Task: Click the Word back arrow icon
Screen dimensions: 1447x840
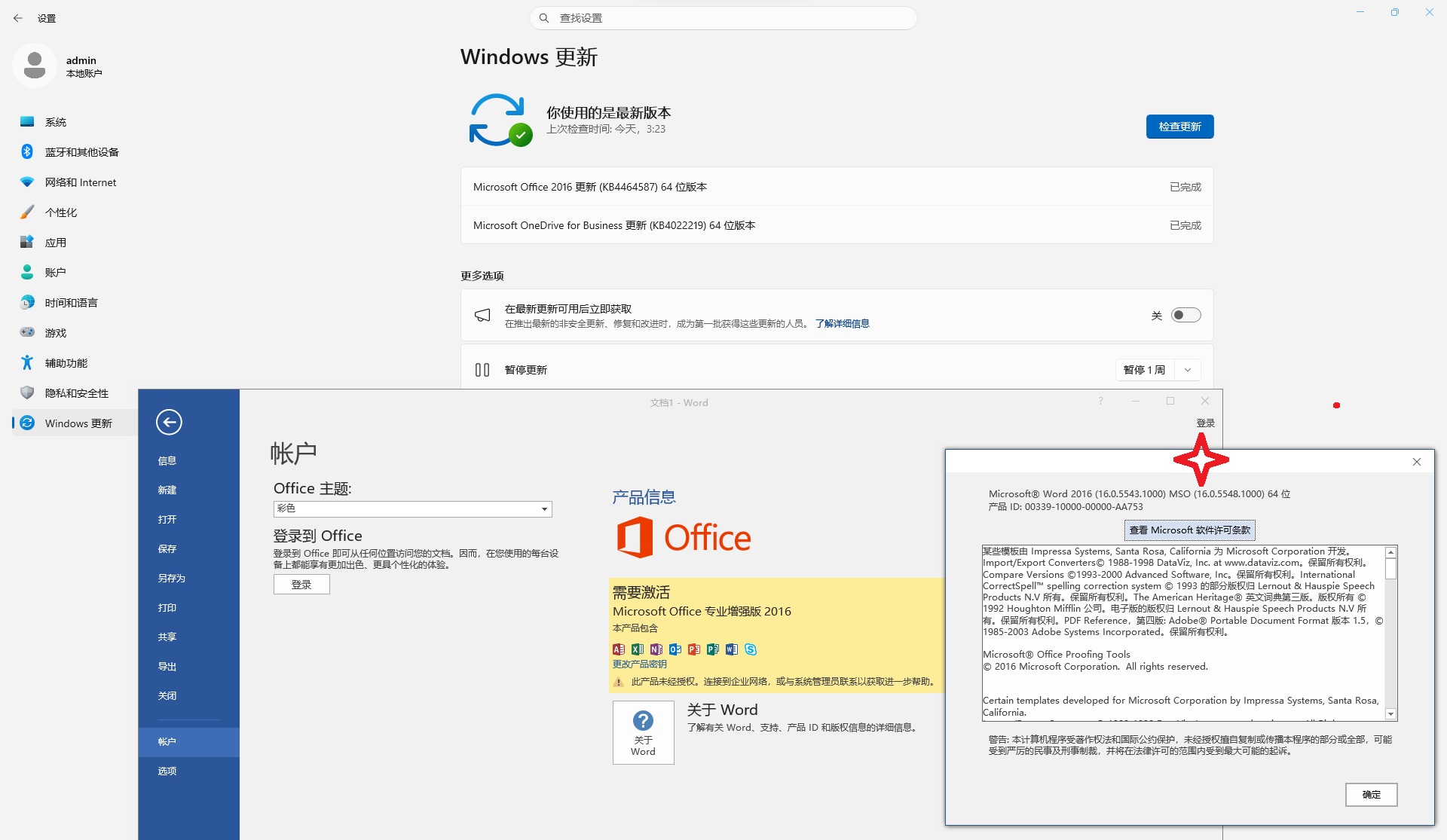Action: coord(169,422)
